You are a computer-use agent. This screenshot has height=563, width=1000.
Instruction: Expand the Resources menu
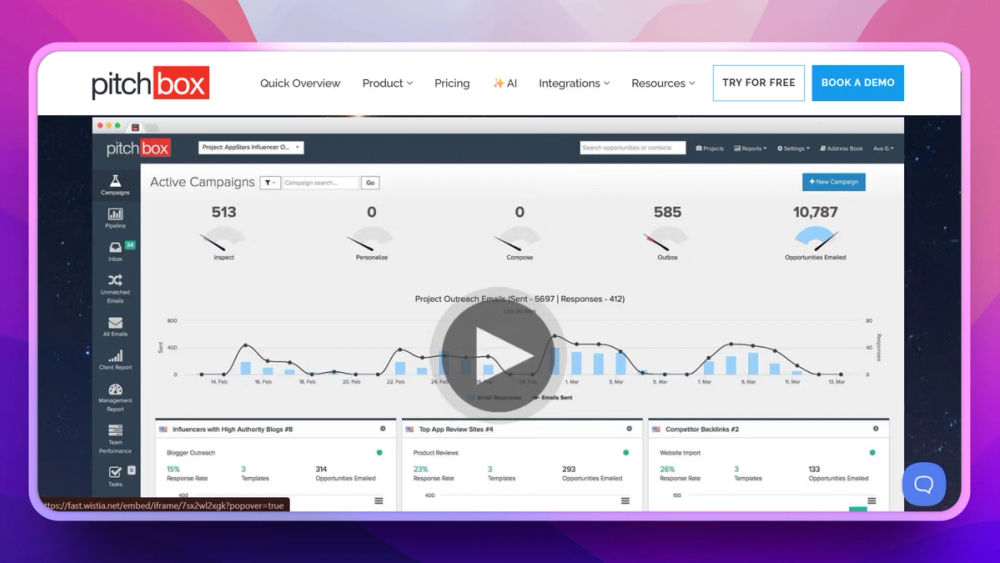pos(663,83)
